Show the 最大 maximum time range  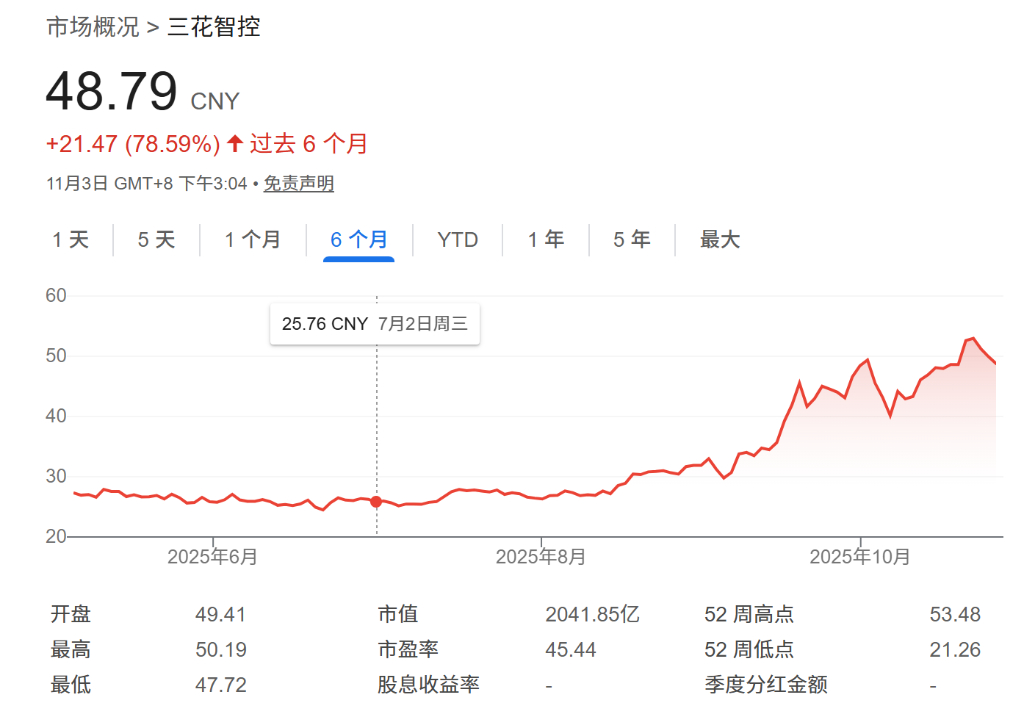pyautogui.click(x=719, y=239)
